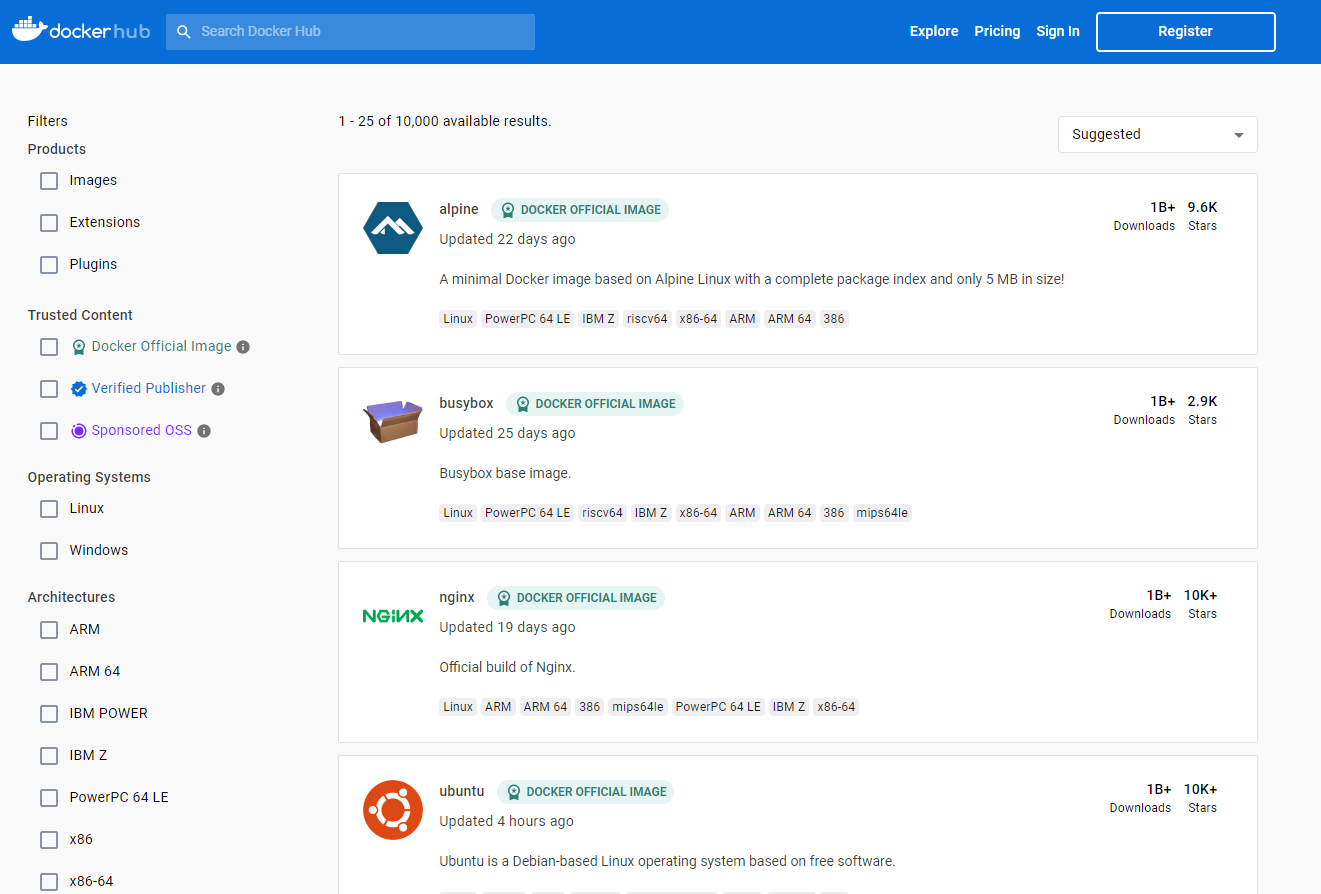
Task: Click the orange Ubuntu logo
Action: tap(393, 810)
